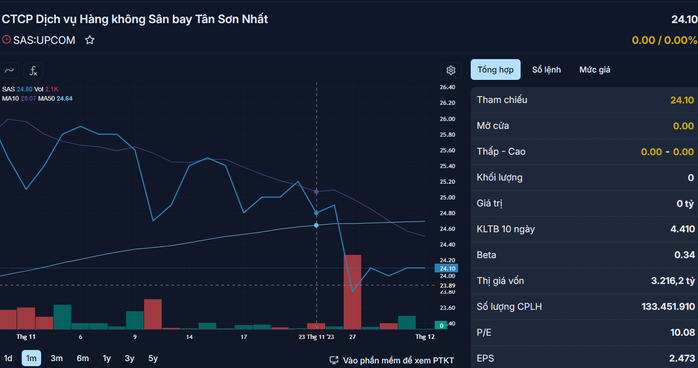This screenshot has height=368, width=698.
Task: Click the monitor icon beside Vào phần mềm
Action: (x=333, y=360)
